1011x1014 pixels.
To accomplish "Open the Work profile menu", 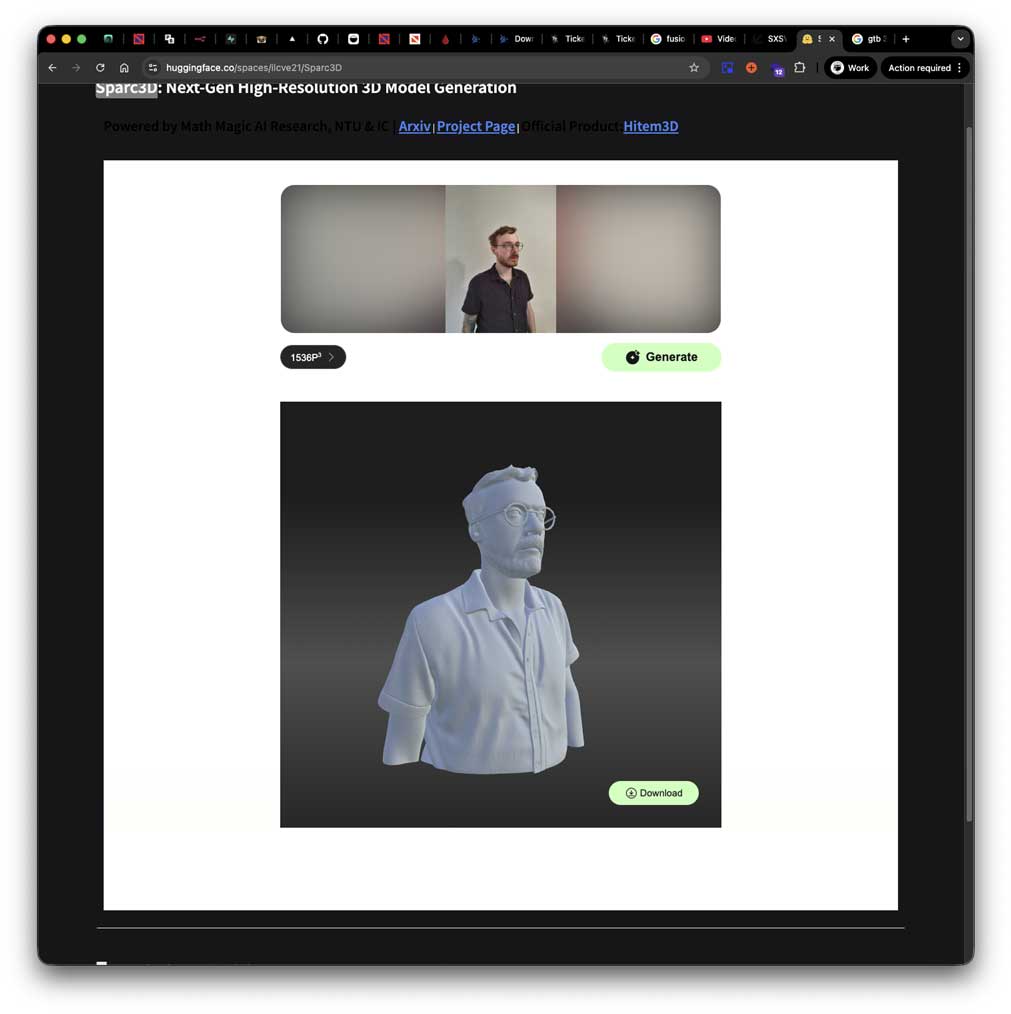I will pyautogui.click(x=850, y=68).
